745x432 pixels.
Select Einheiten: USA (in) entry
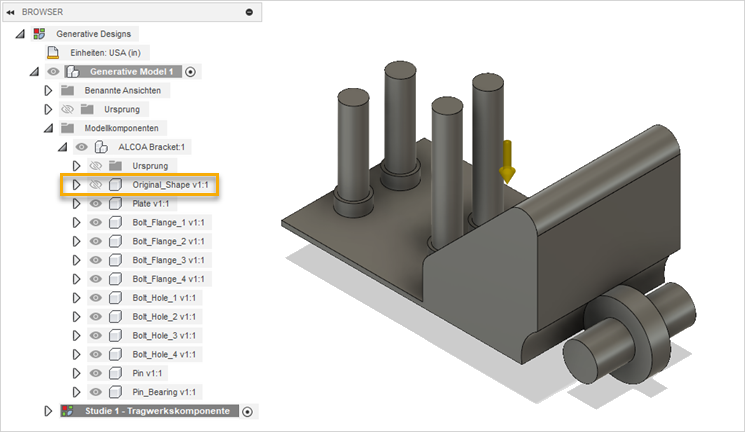pos(105,53)
